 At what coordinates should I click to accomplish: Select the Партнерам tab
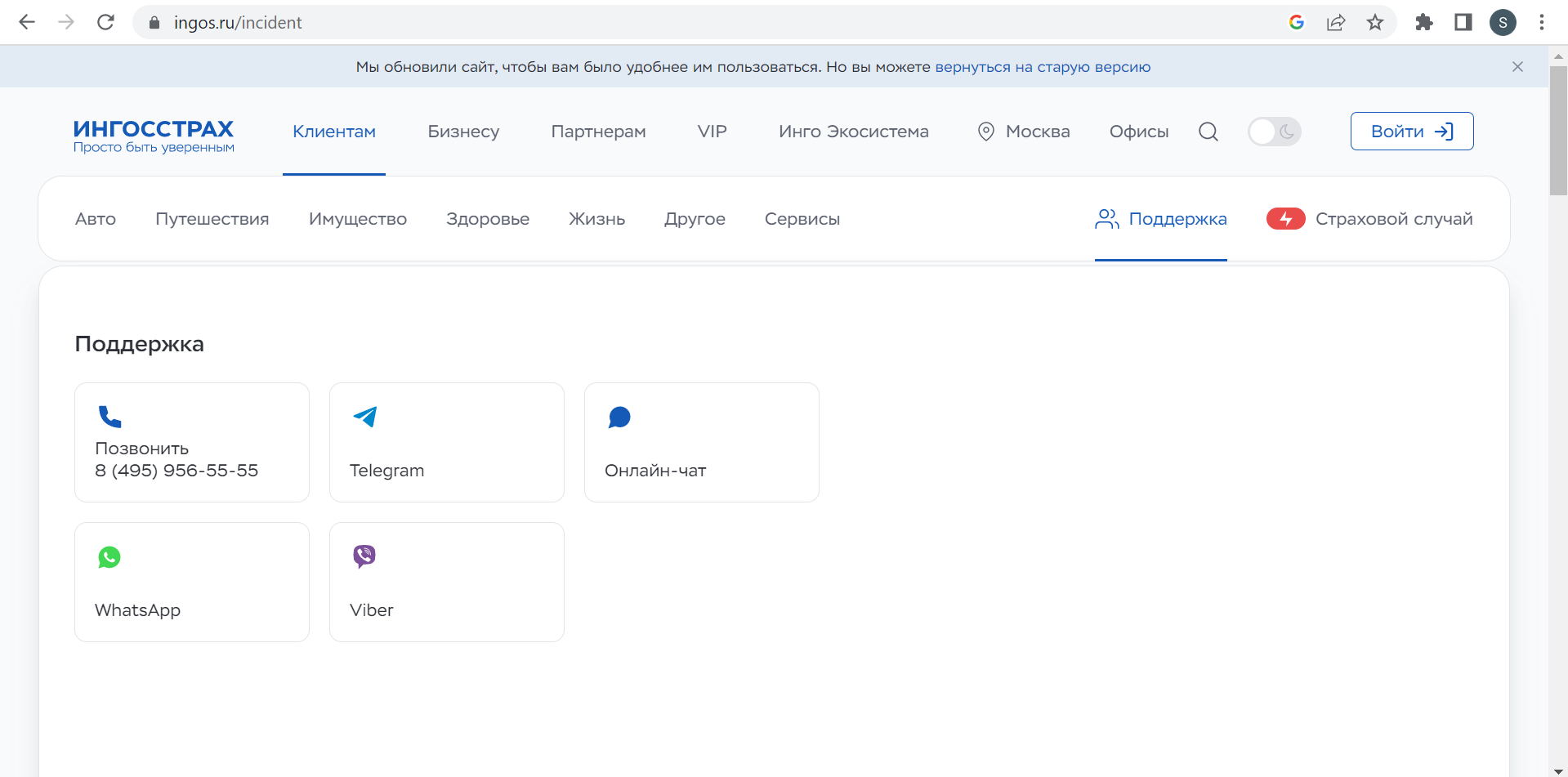pyautogui.click(x=598, y=132)
